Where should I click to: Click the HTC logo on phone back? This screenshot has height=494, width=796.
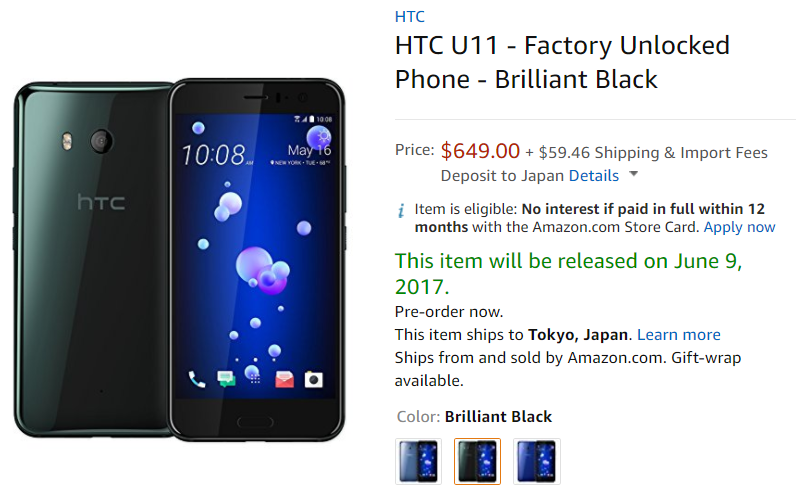pyautogui.click(x=101, y=202)
